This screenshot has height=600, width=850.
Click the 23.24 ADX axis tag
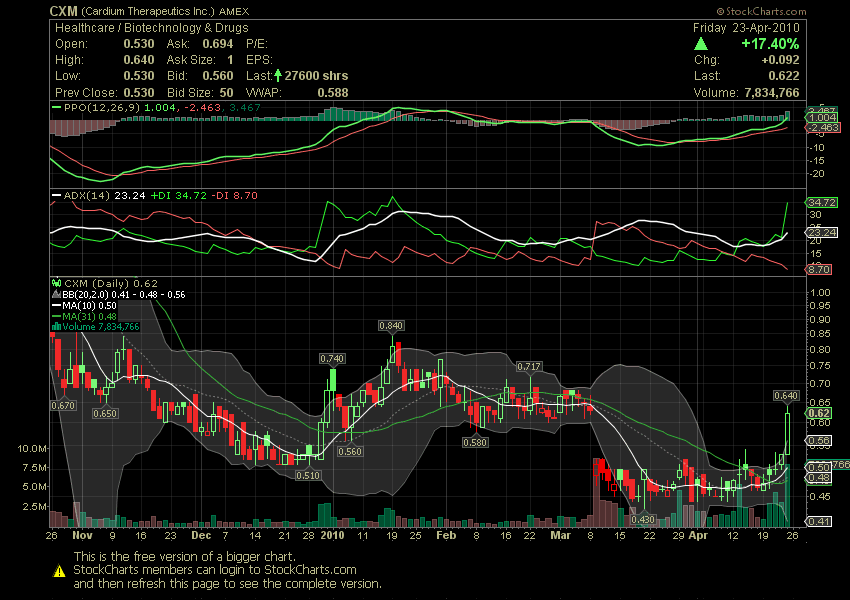click(822, 233)
